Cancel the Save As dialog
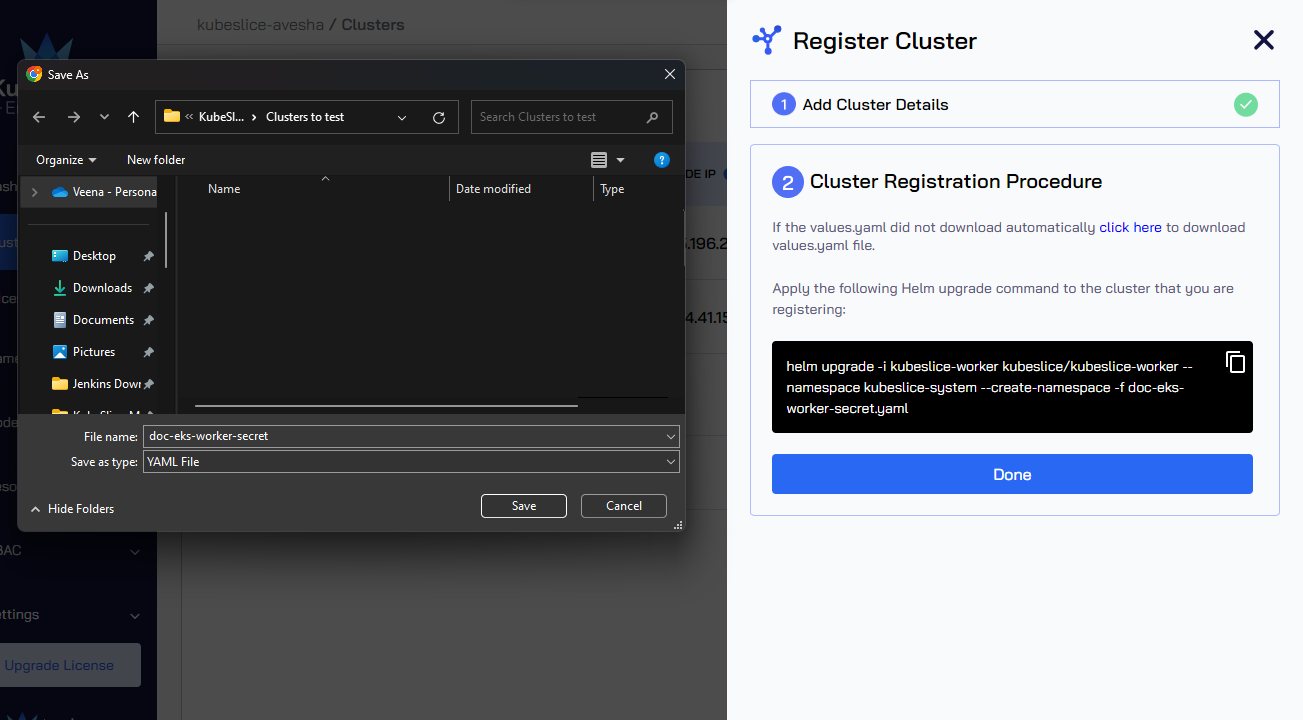 pos(624,506)
